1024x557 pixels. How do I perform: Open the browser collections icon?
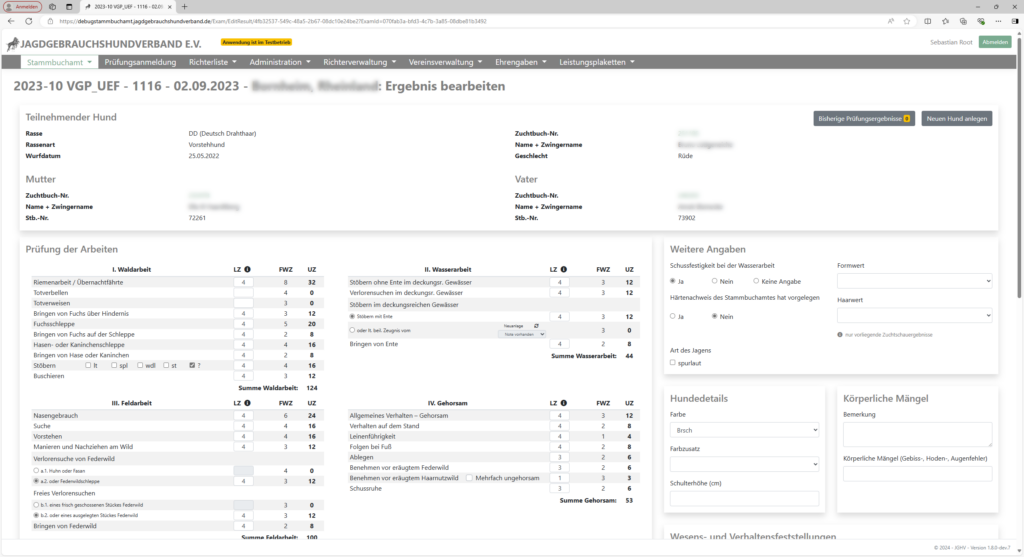[x=963, y=21]
